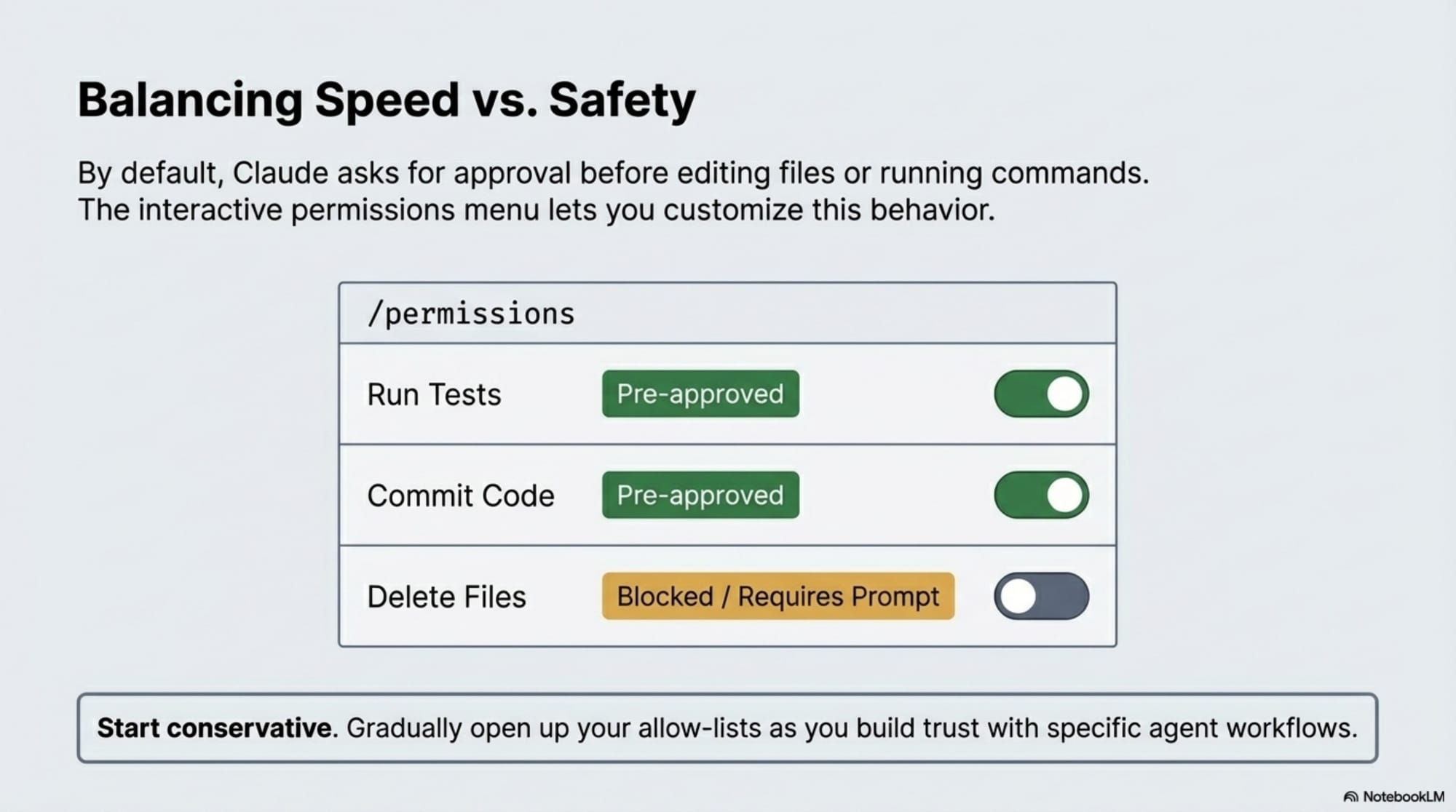Click the bold Start conservative text
1456x812 pixels.
(x=215, y=728)
